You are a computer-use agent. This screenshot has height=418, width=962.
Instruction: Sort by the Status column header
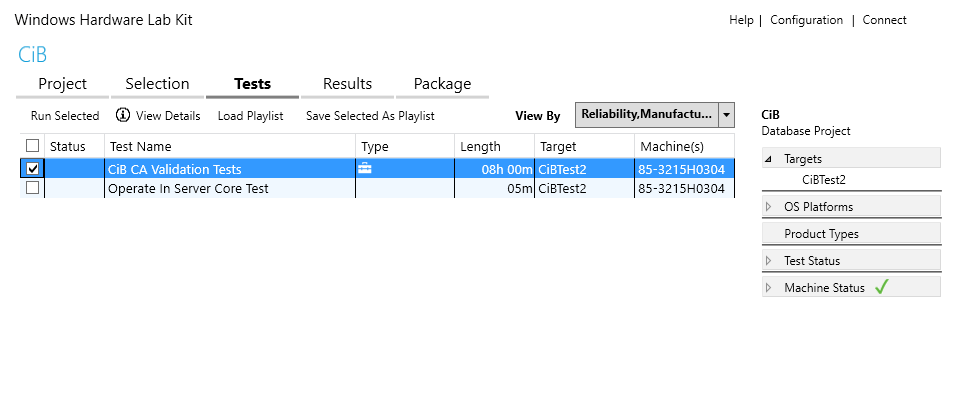[x=74, y=146]
